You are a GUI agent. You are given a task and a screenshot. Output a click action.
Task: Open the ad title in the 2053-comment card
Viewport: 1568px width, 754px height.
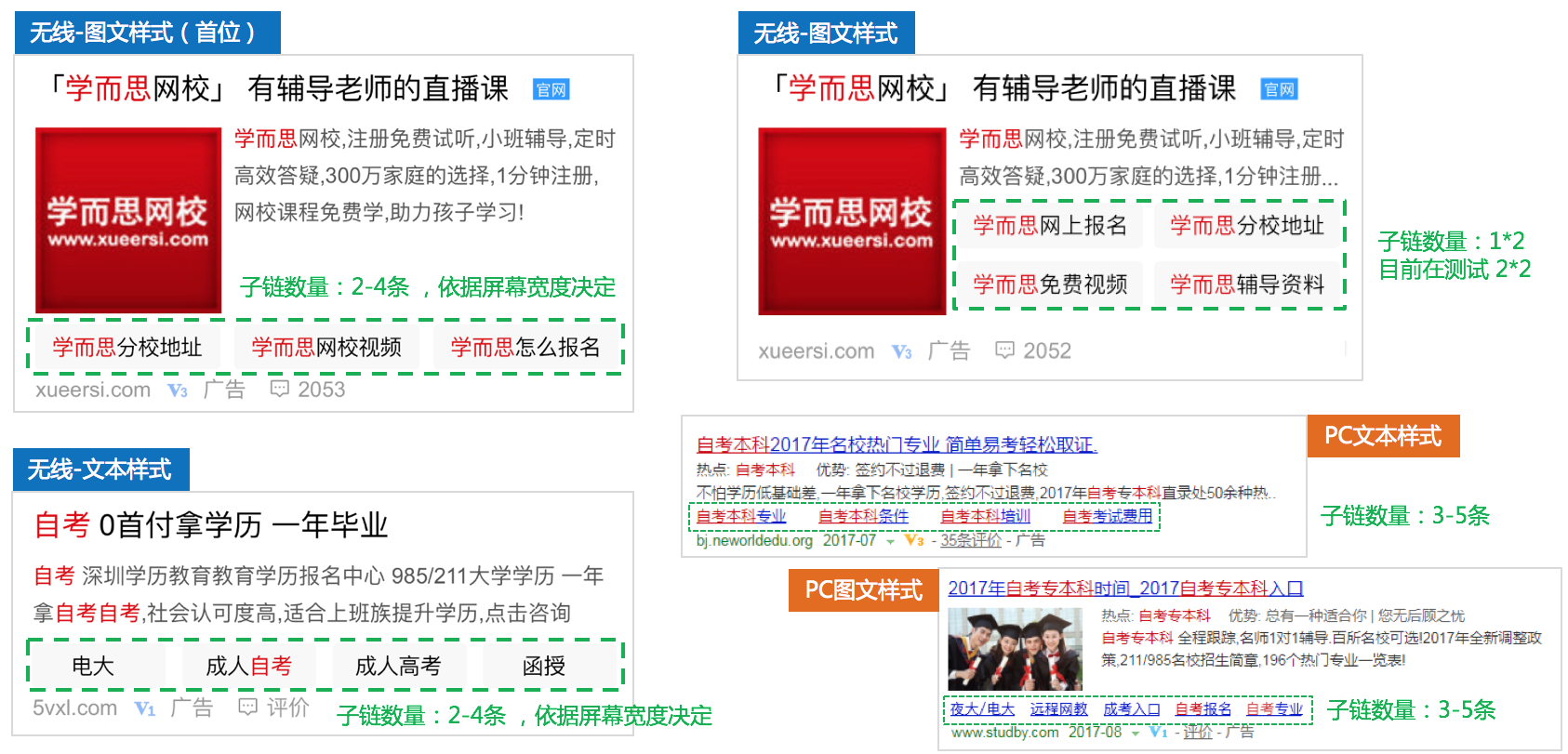pos(277,88)
